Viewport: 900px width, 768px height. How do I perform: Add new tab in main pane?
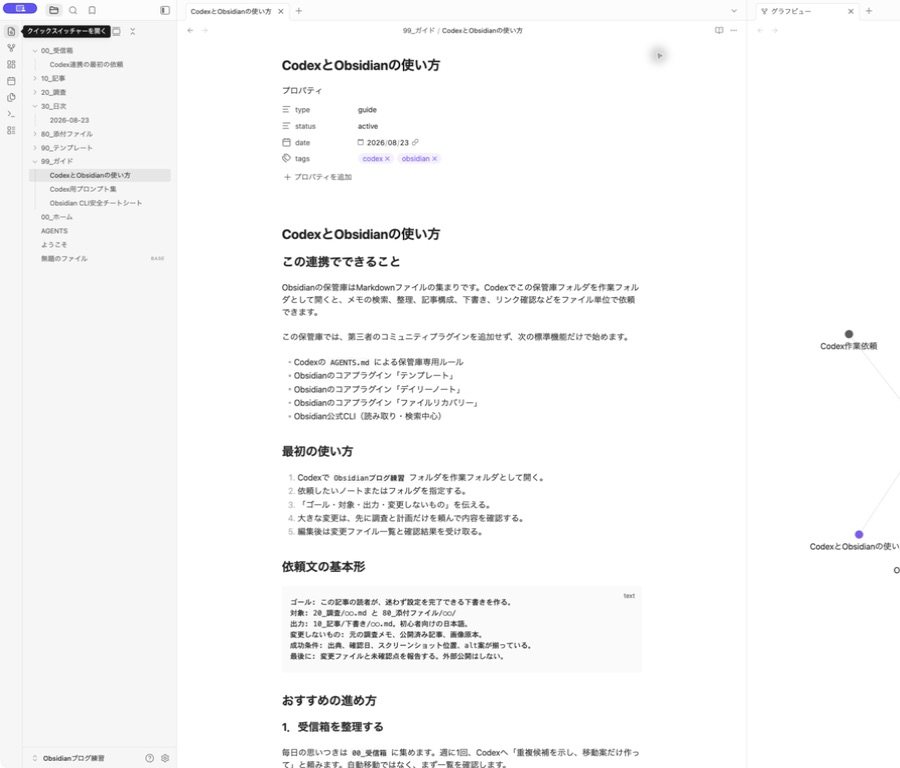[x=298, y=11]
